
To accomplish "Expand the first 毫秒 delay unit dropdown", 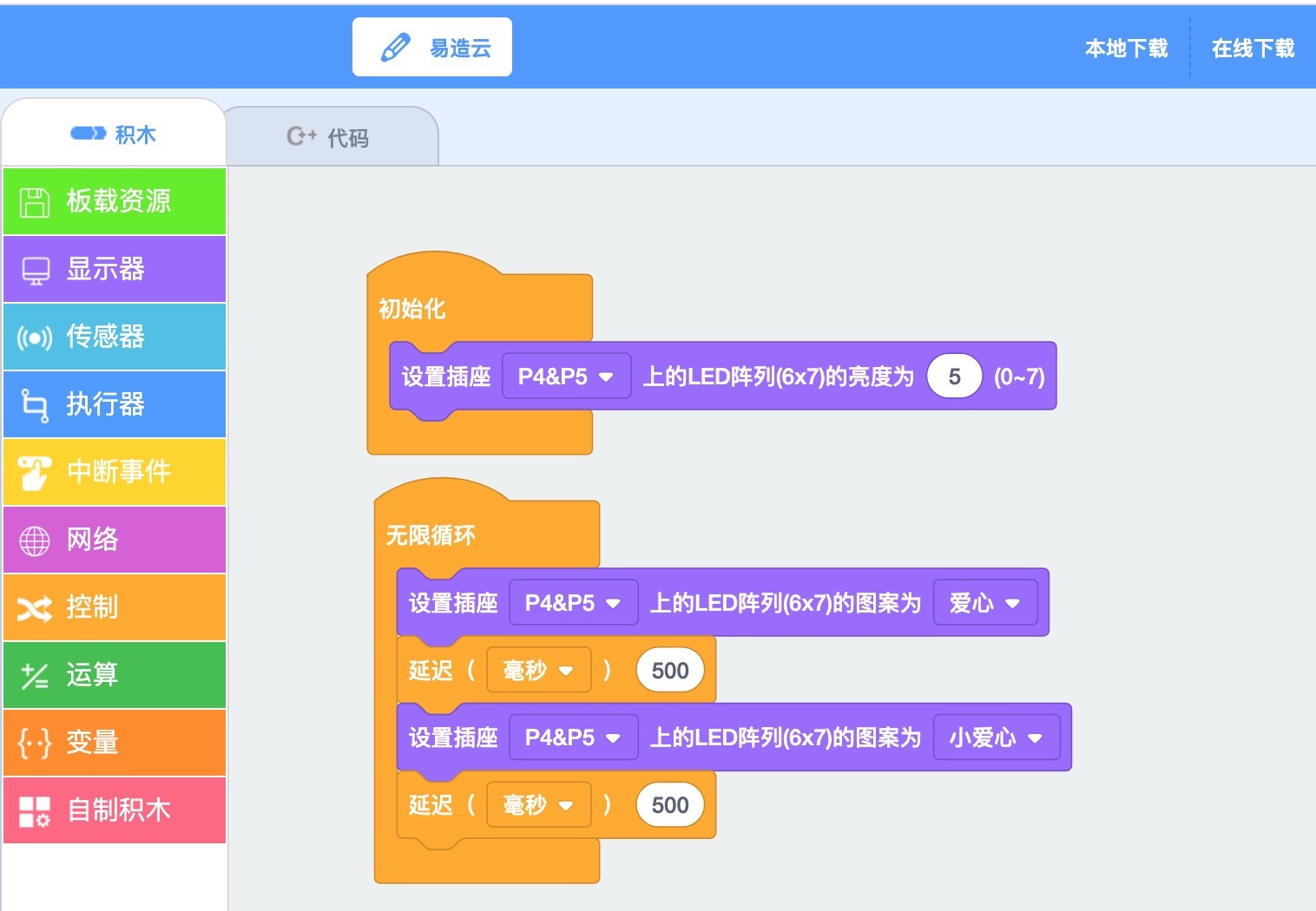I will tap(538, 671).
